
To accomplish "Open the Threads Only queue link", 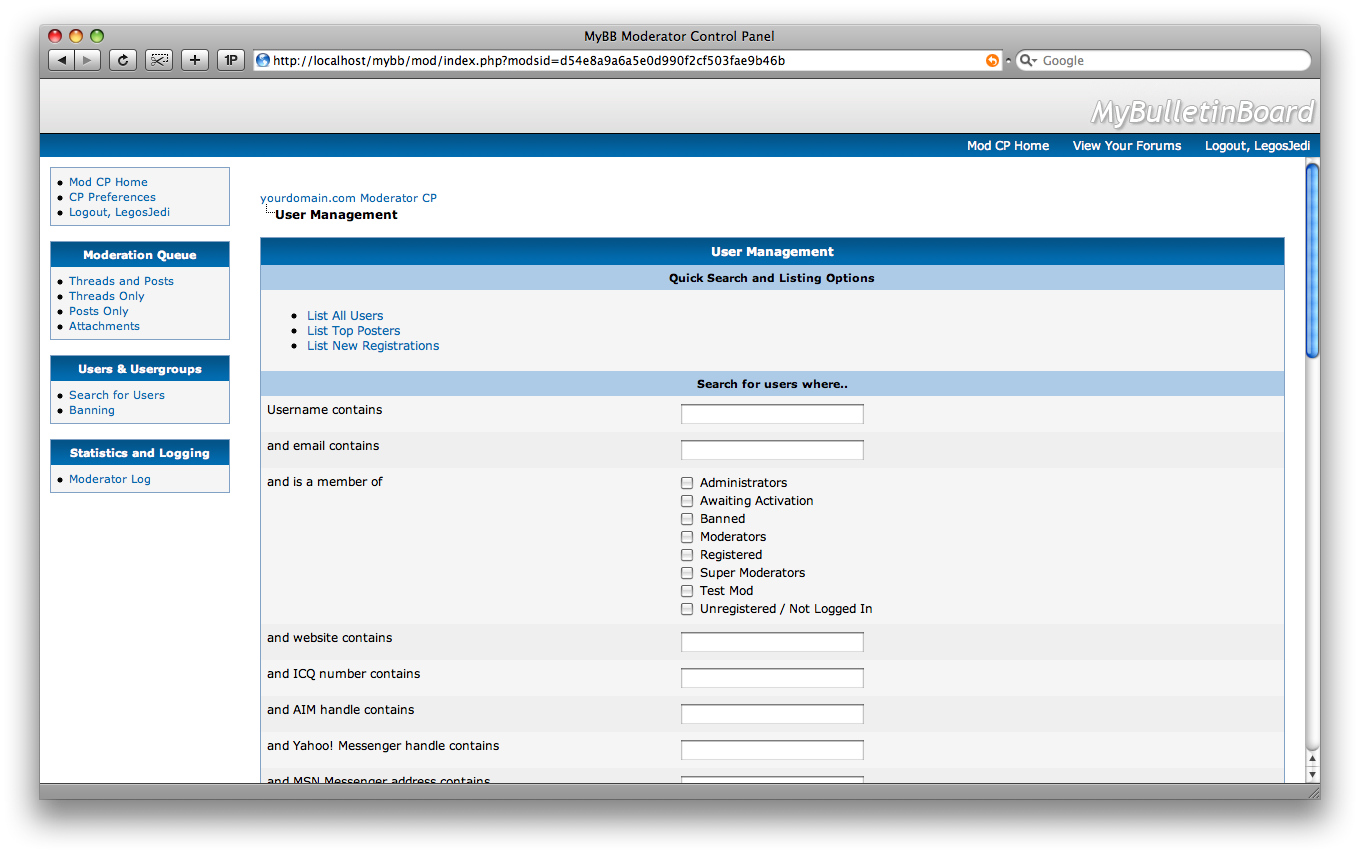I will (x=106, y=296).
